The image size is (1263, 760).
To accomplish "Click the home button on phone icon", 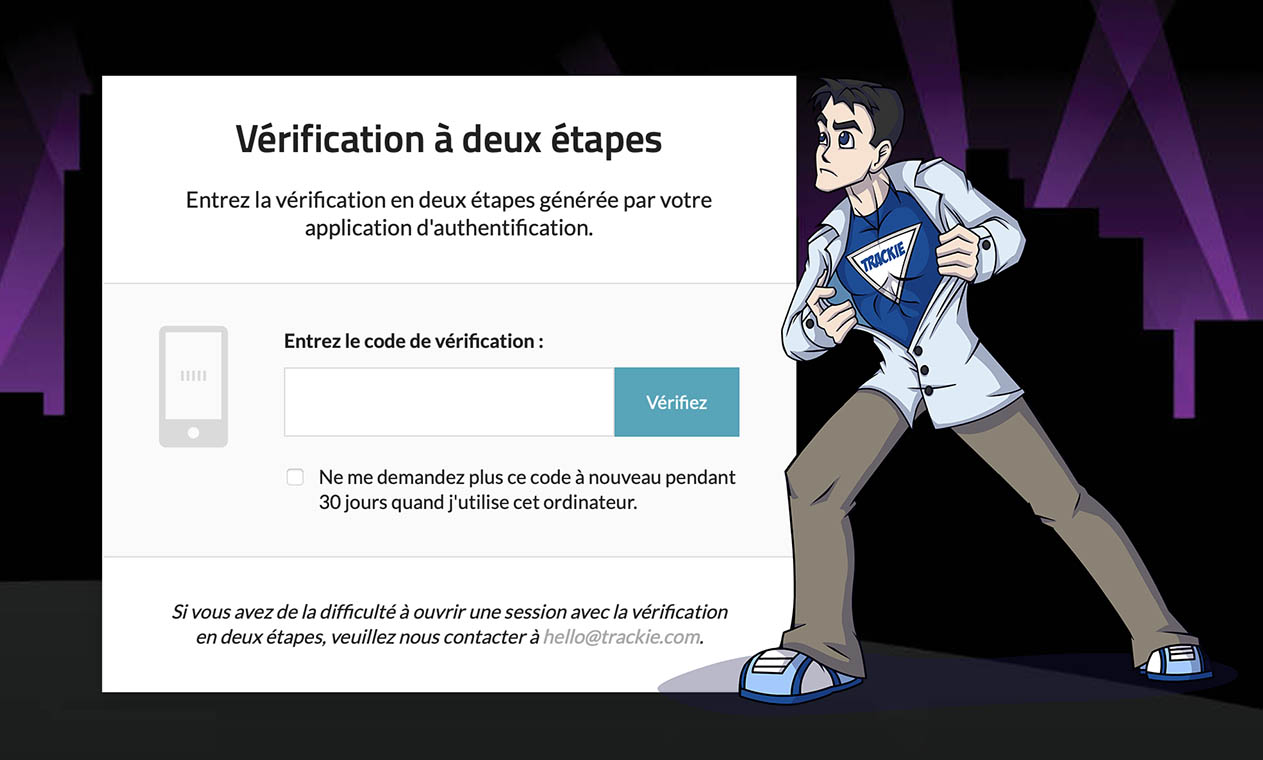I will coord(193,433).
